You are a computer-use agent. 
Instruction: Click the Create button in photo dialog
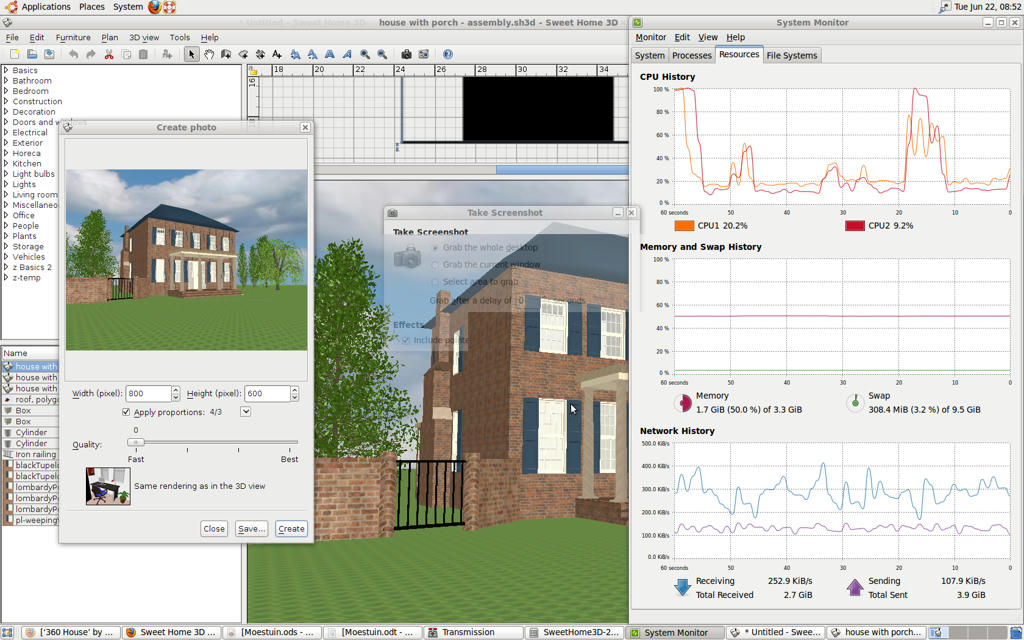click(x=291, y=529)
